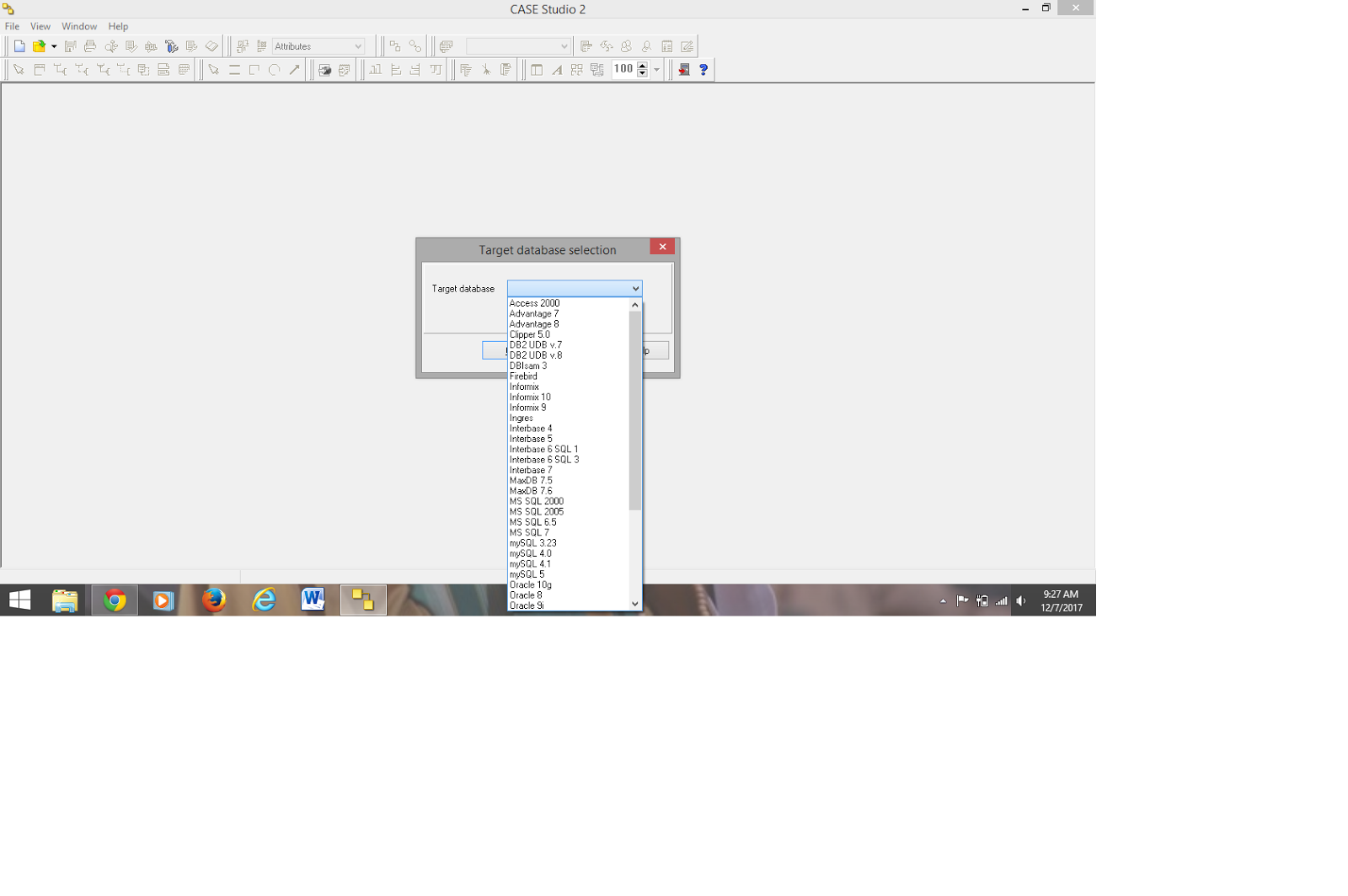Click the Save icon
The width and height of the screenshot is (1348, 896).
point(69,46)
